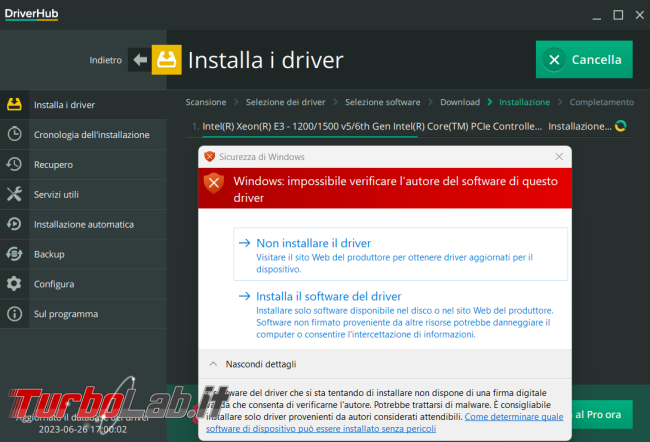
Task: Click Selezione software breadcrumb step
Action: [x=383, y=102]
